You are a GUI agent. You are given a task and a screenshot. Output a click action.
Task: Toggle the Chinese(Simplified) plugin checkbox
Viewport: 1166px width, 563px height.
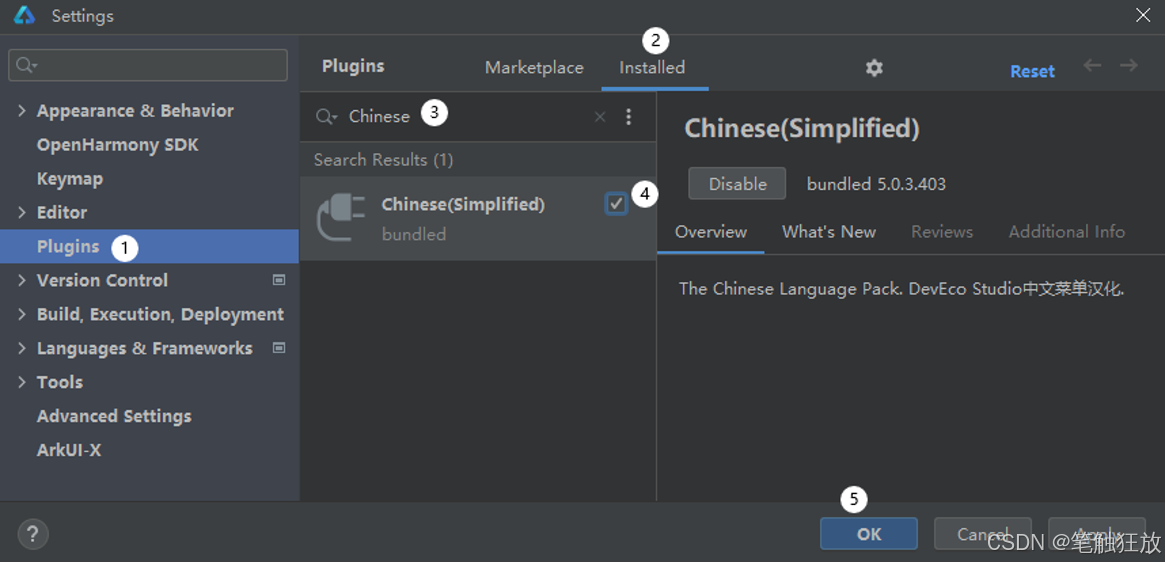(x=616, y=203)
